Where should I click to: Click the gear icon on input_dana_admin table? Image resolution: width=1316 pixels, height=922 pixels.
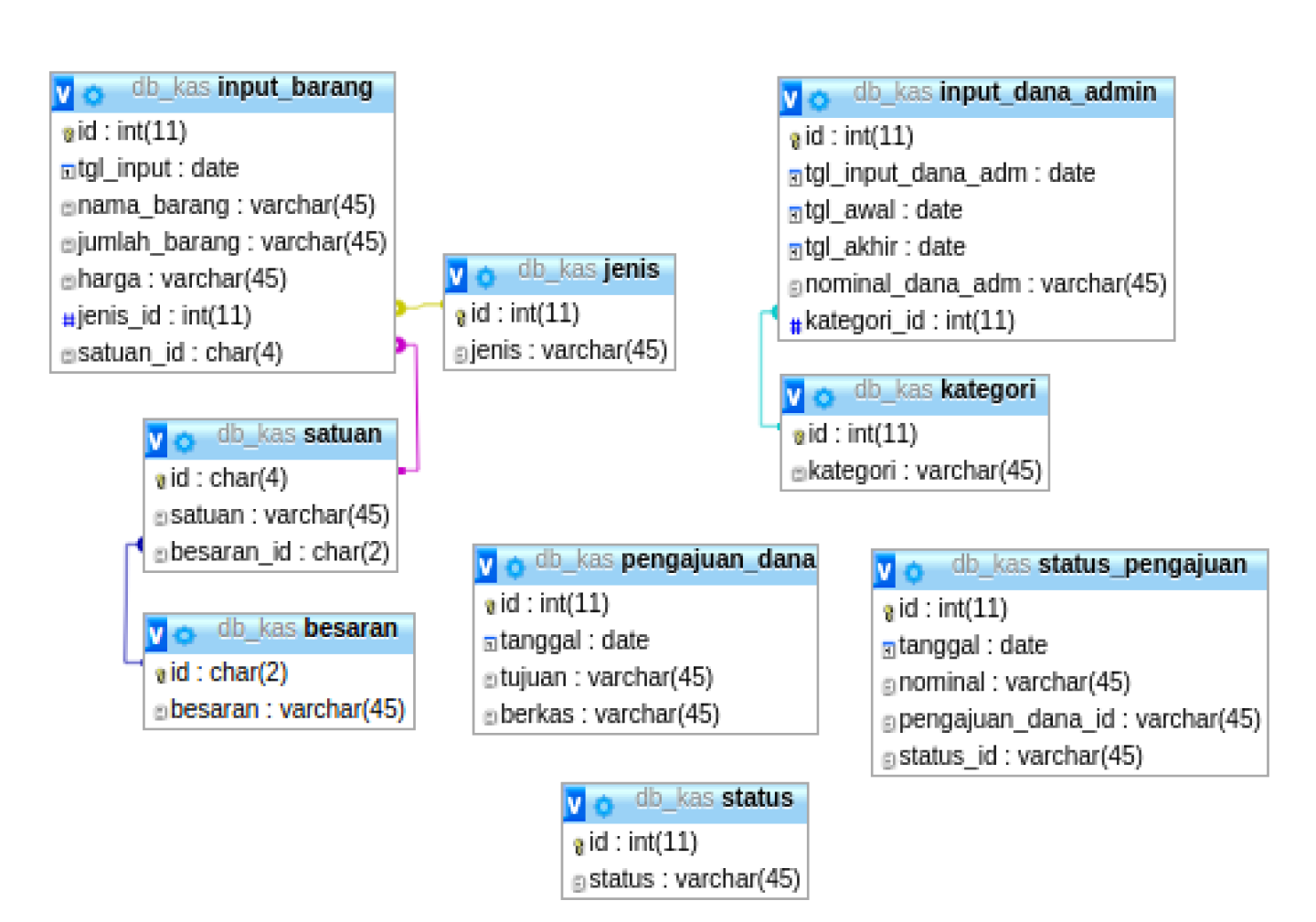(819, 100)
